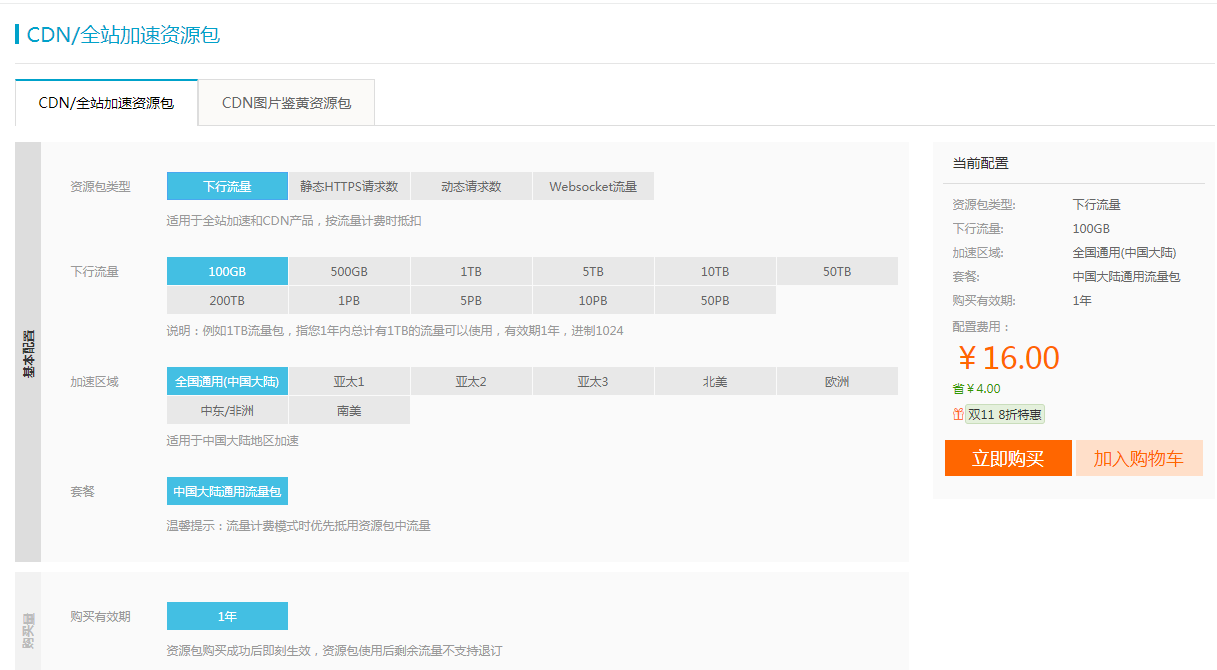Click the gift icon beside 双11 promotion
This screenshot has height=670, width=1217.
958,414
